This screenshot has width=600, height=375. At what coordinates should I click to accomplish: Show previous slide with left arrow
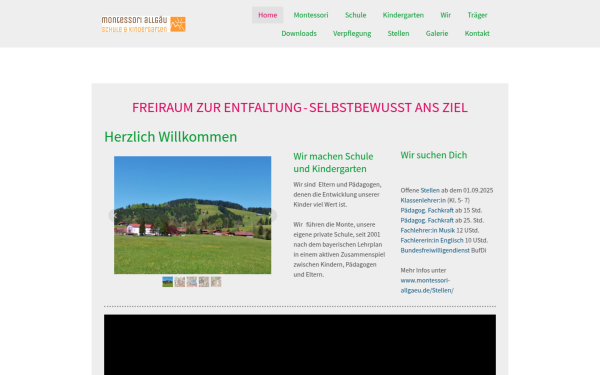114,215
